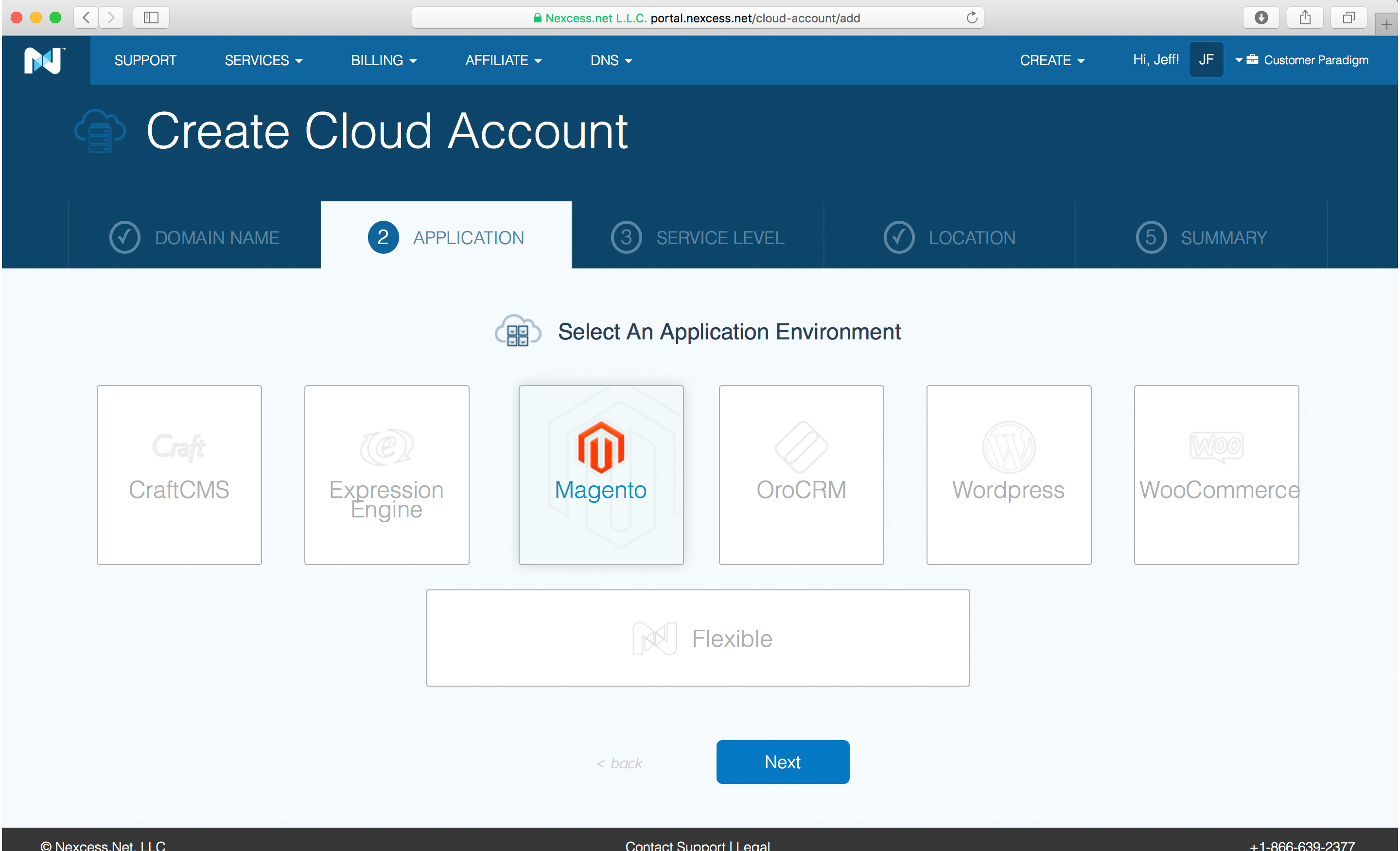Click the application grid cloud icon
Screen dimensions: 1400x851
518,331
